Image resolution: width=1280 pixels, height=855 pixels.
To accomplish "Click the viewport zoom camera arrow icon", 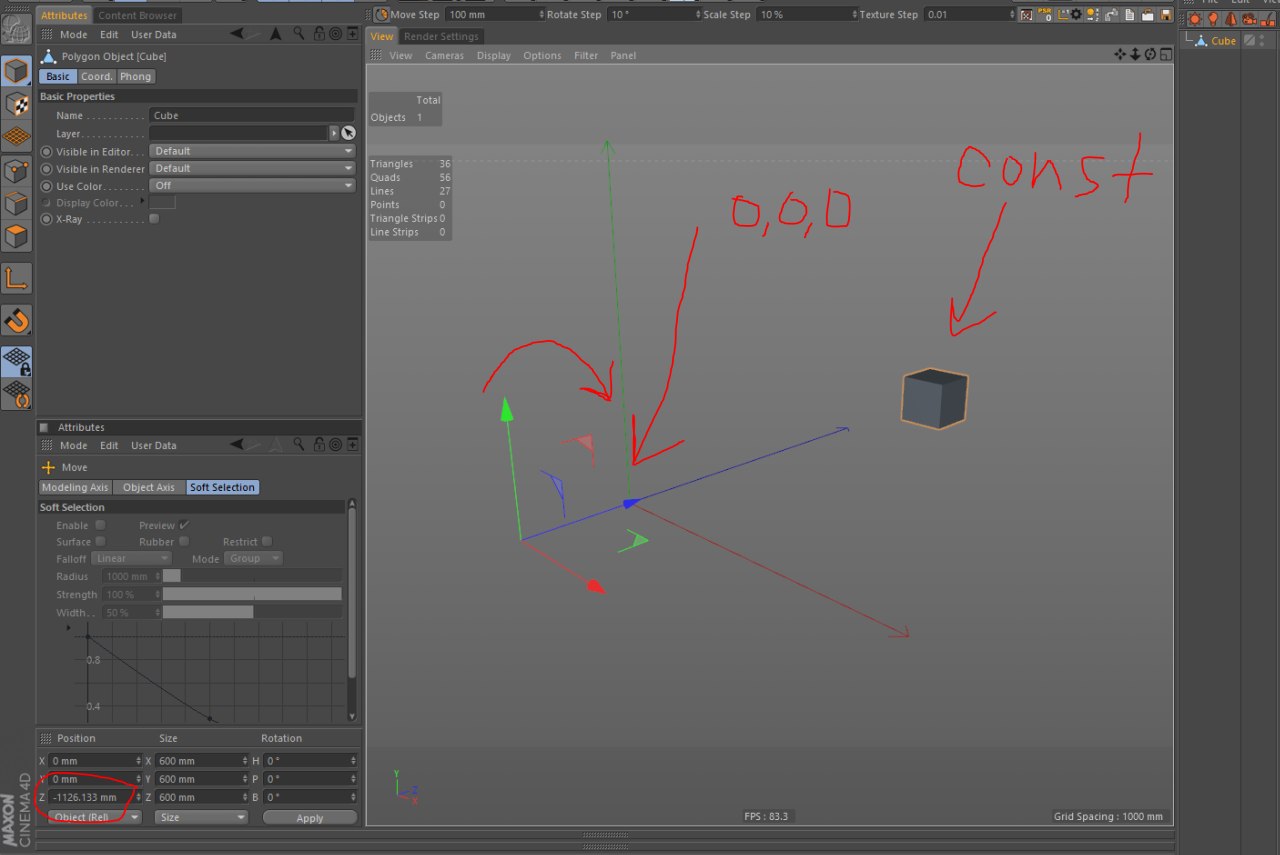I will click(x=1135, y=54).
